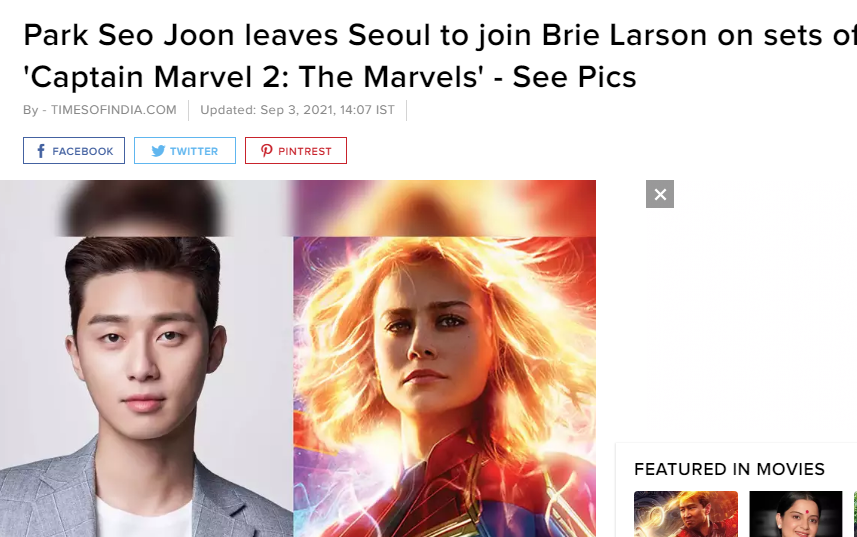Open the partially visible third Featured thumbnail

point(855,514)
